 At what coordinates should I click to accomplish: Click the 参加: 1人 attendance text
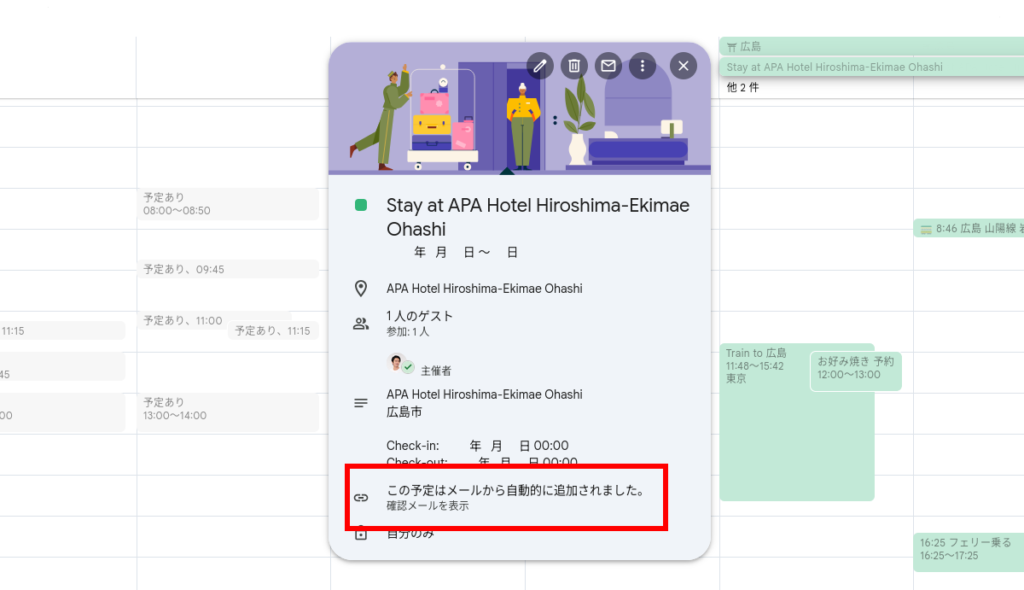[408, 332]
